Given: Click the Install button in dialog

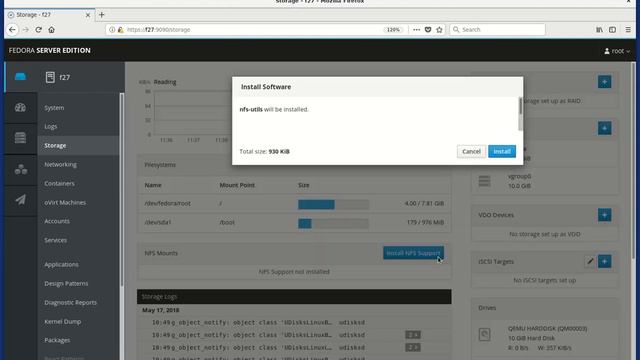Looking at the screenshot, I should (x=502, y=151).
